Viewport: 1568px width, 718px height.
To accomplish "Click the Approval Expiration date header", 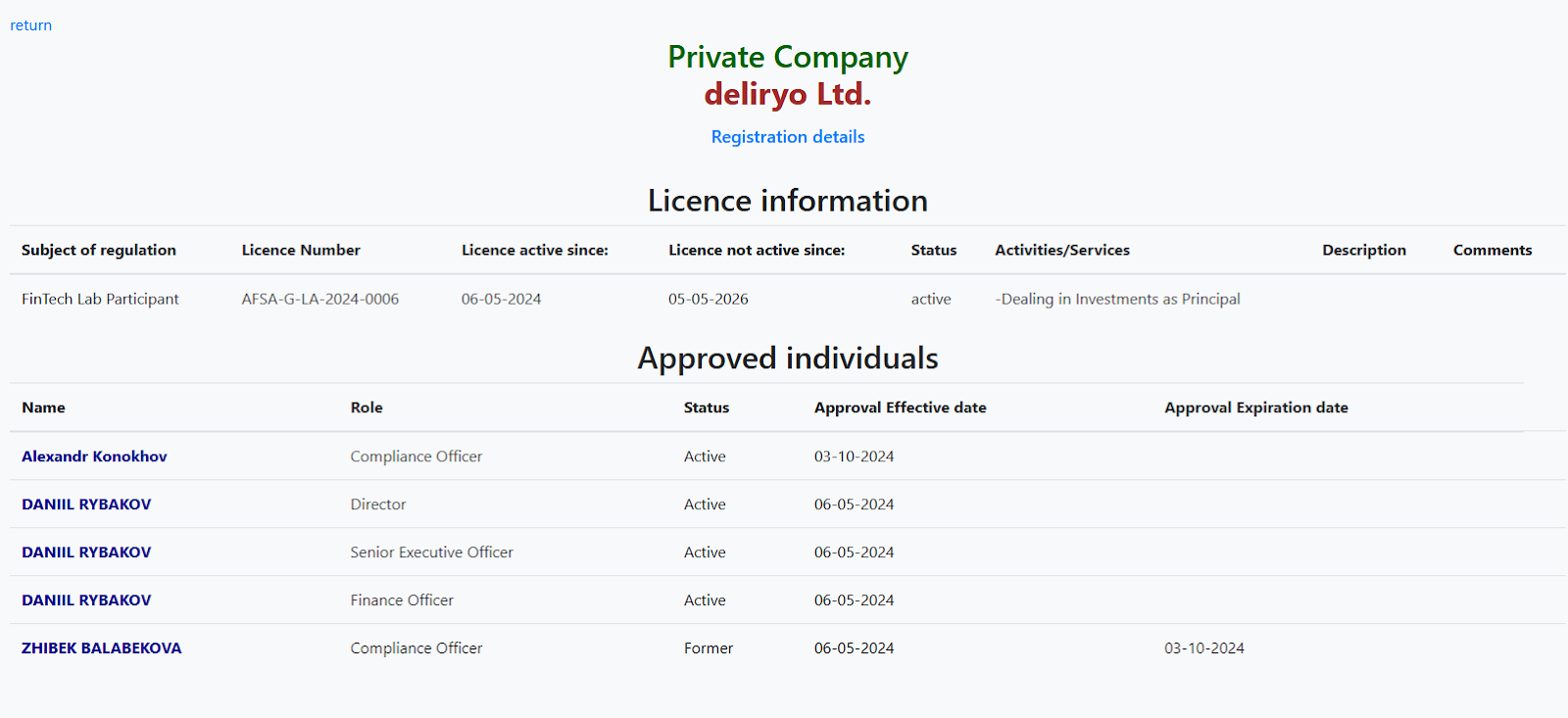I will [1255, 407].
